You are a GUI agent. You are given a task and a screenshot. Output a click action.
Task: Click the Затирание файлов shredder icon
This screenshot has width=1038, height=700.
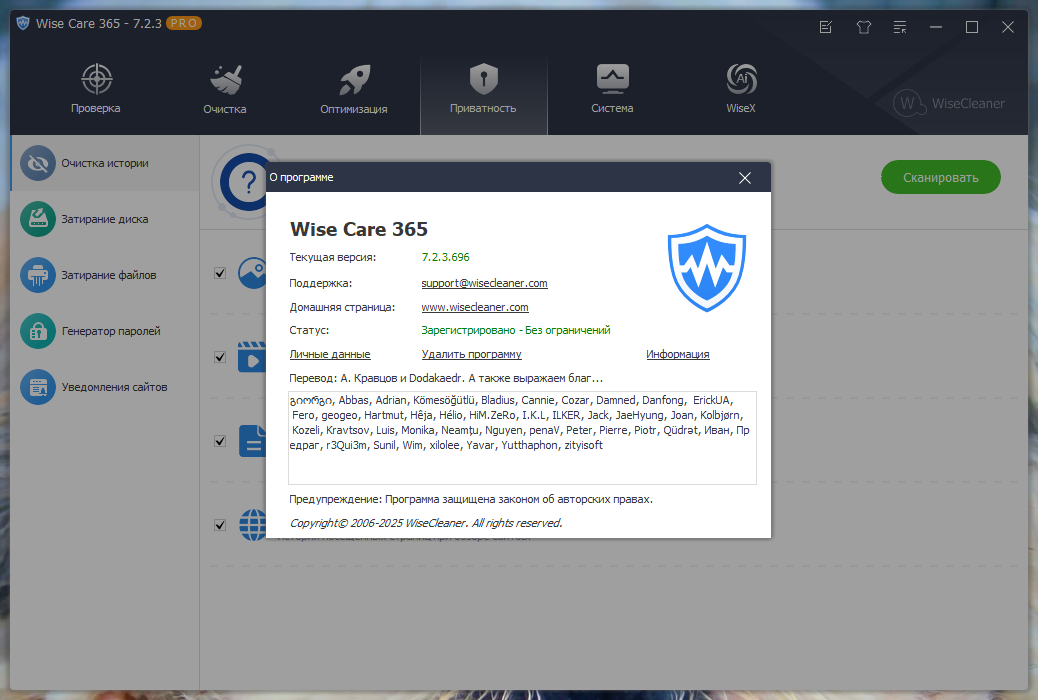38,275
